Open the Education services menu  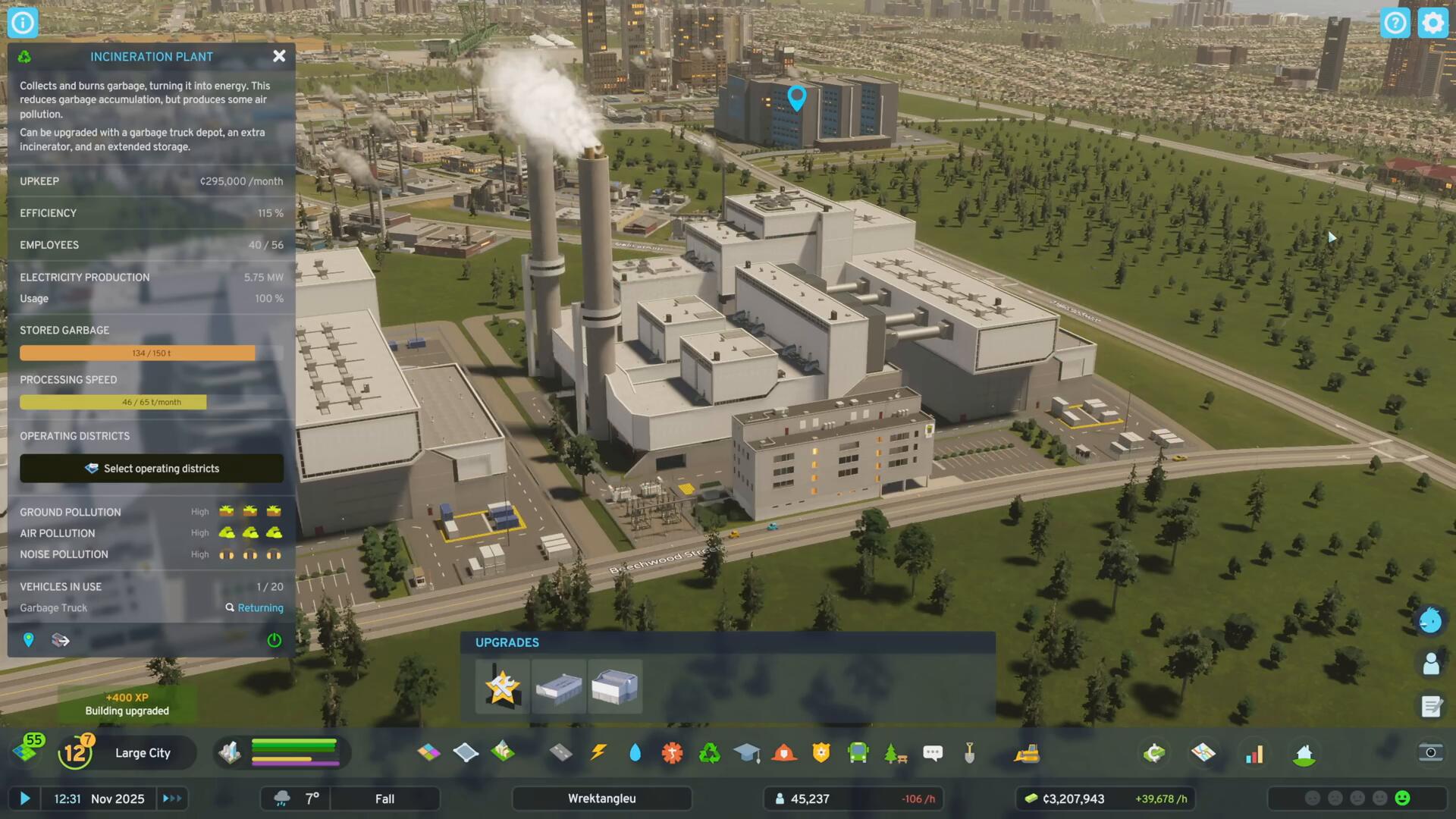click(x=746, y=753)
